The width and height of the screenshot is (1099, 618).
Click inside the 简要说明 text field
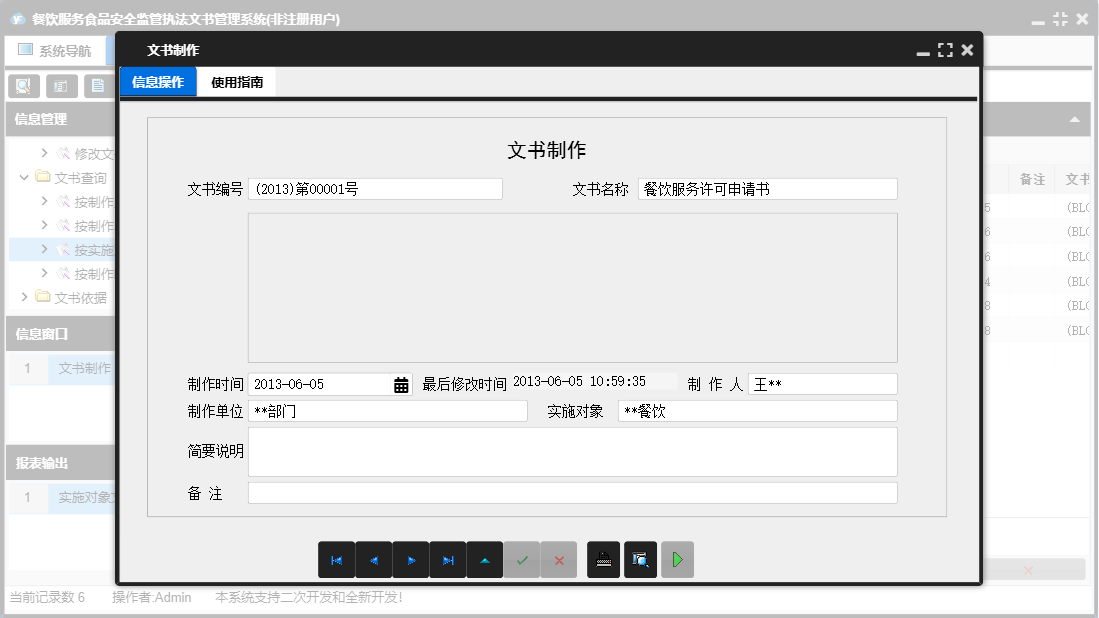(570, 452)
